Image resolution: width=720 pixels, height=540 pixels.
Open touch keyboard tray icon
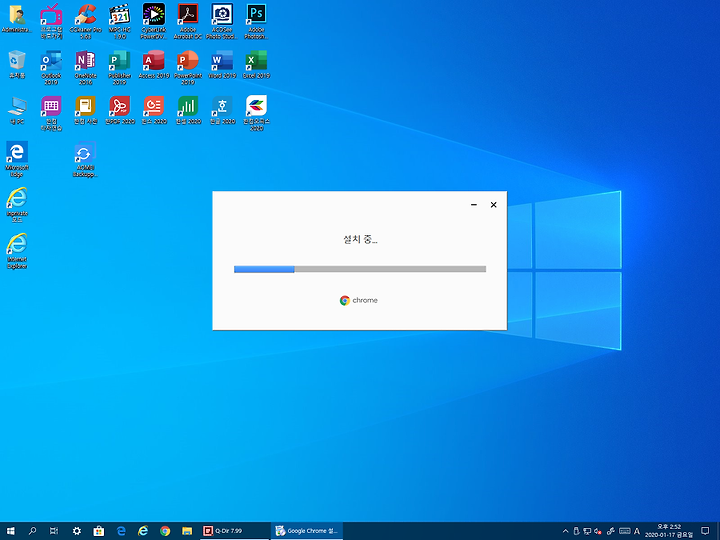point(624,531)
